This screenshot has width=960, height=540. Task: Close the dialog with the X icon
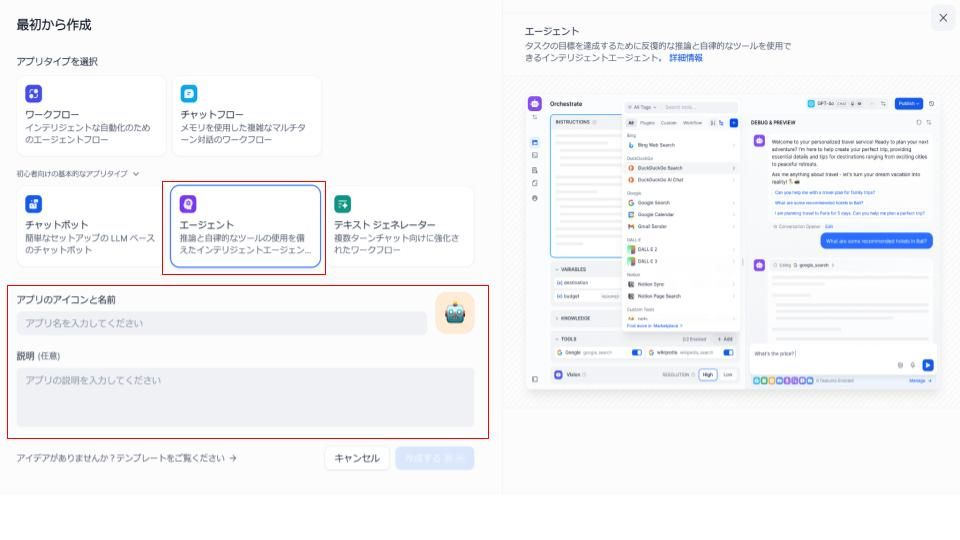[943, 18]
